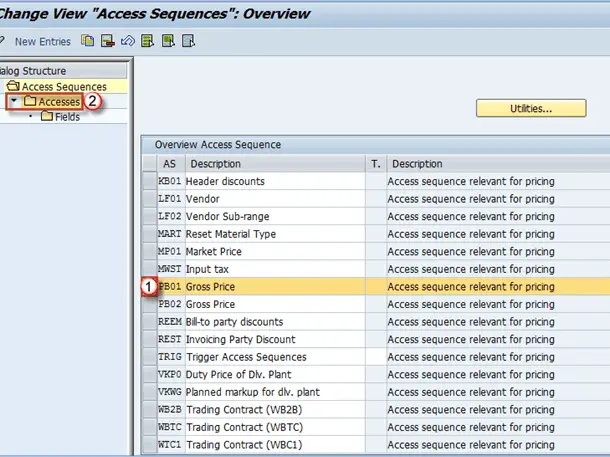Toggle row selector for WB2B Trading Contract

pyautogui.click(x=149, y=410)
